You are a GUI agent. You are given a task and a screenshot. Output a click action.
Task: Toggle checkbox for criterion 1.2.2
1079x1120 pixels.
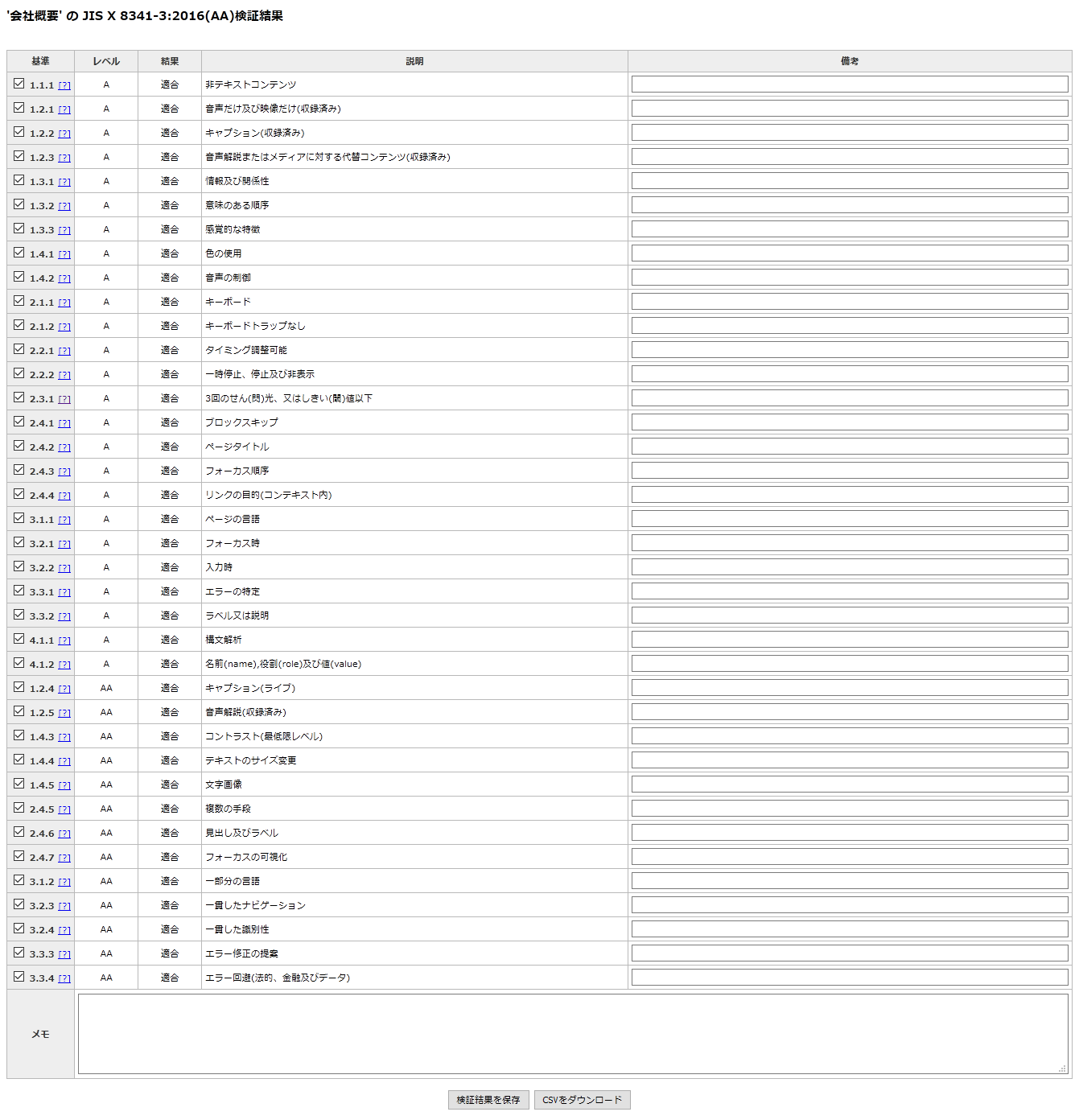[x=19, y=131]
